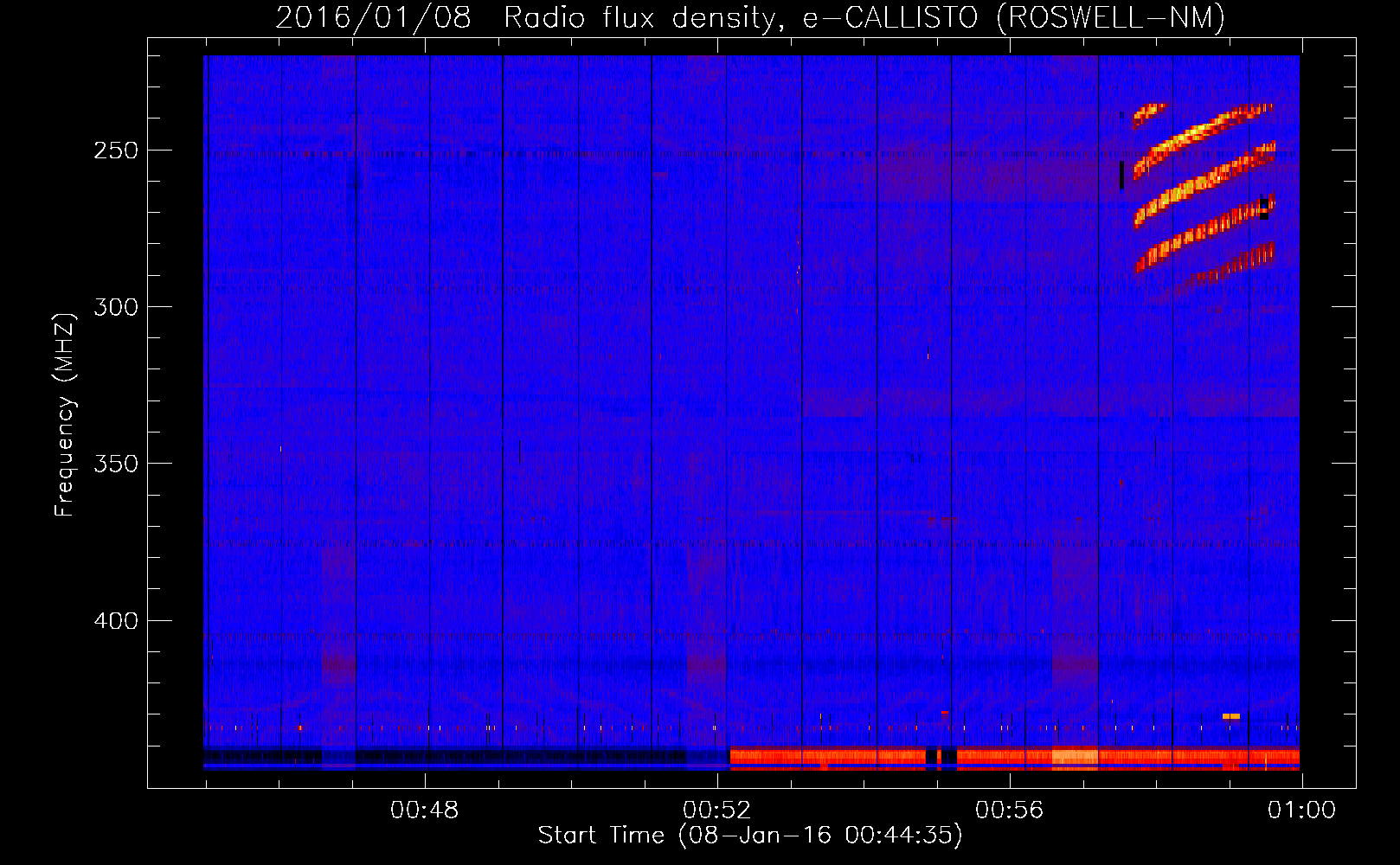This screenshot has width=1400, height=865.
Task: Click the 01:00 time tick label
Action: (1301, 811)
